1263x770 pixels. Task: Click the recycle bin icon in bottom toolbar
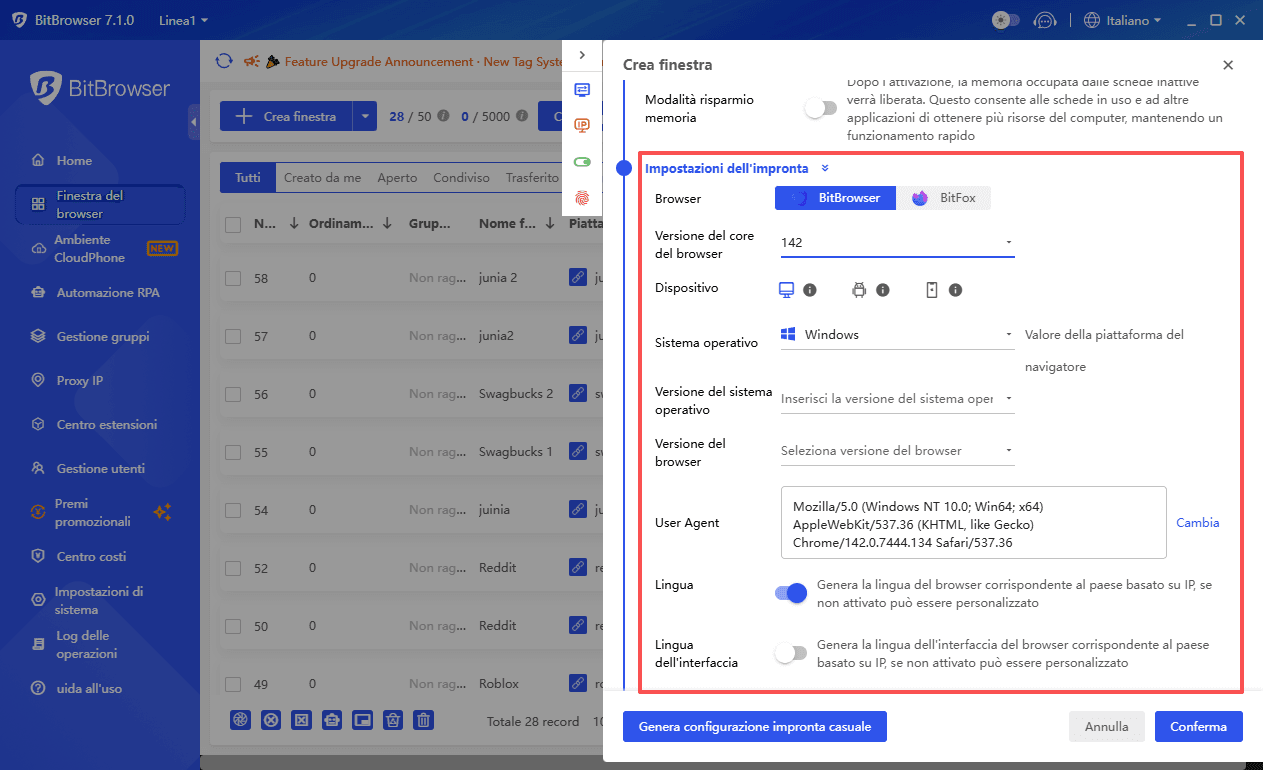tap(393, 720)
